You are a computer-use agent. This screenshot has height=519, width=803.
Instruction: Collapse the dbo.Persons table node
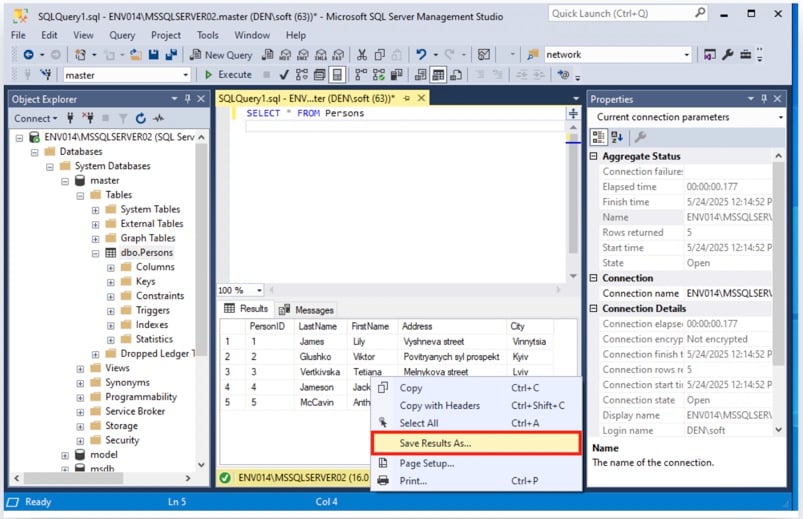click(96, 253)
